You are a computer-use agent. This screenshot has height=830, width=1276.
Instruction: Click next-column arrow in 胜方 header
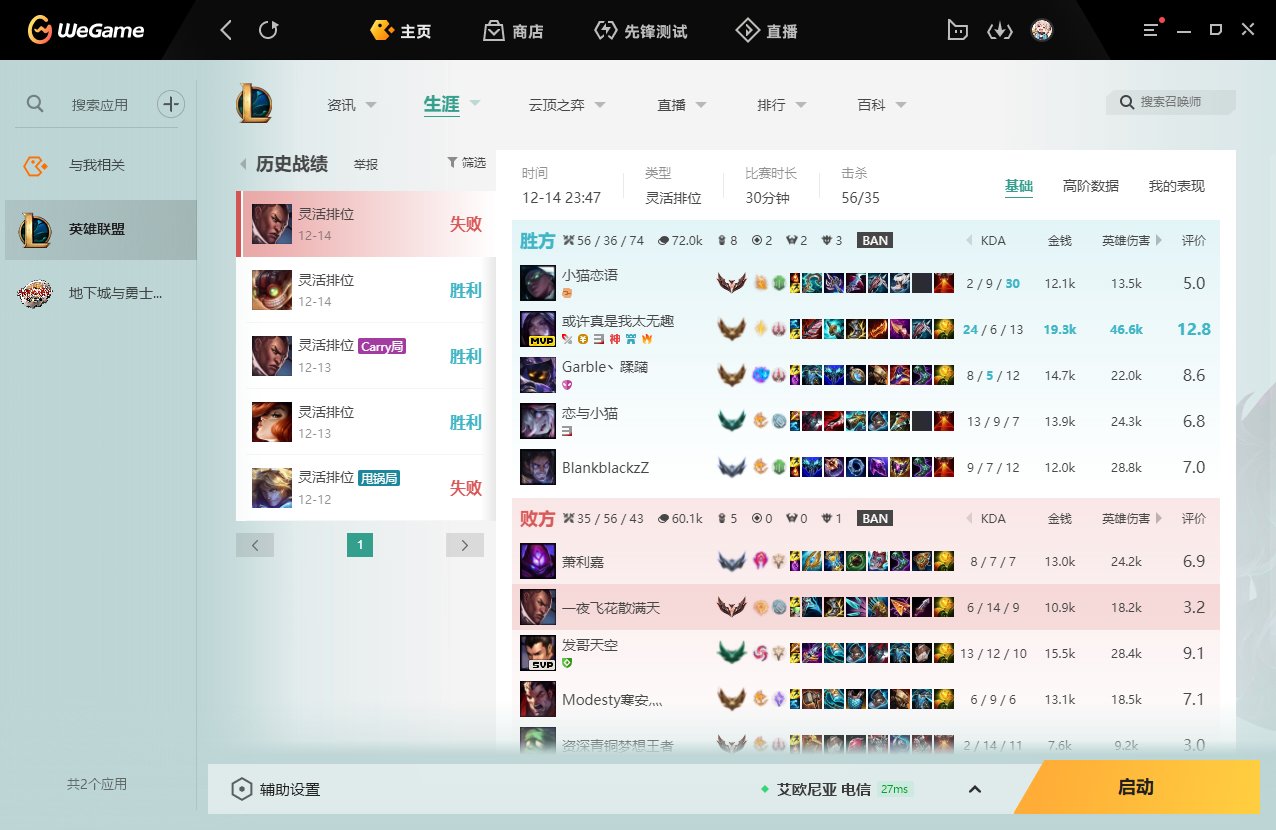pyautogui.click(x=1159, y=241)
